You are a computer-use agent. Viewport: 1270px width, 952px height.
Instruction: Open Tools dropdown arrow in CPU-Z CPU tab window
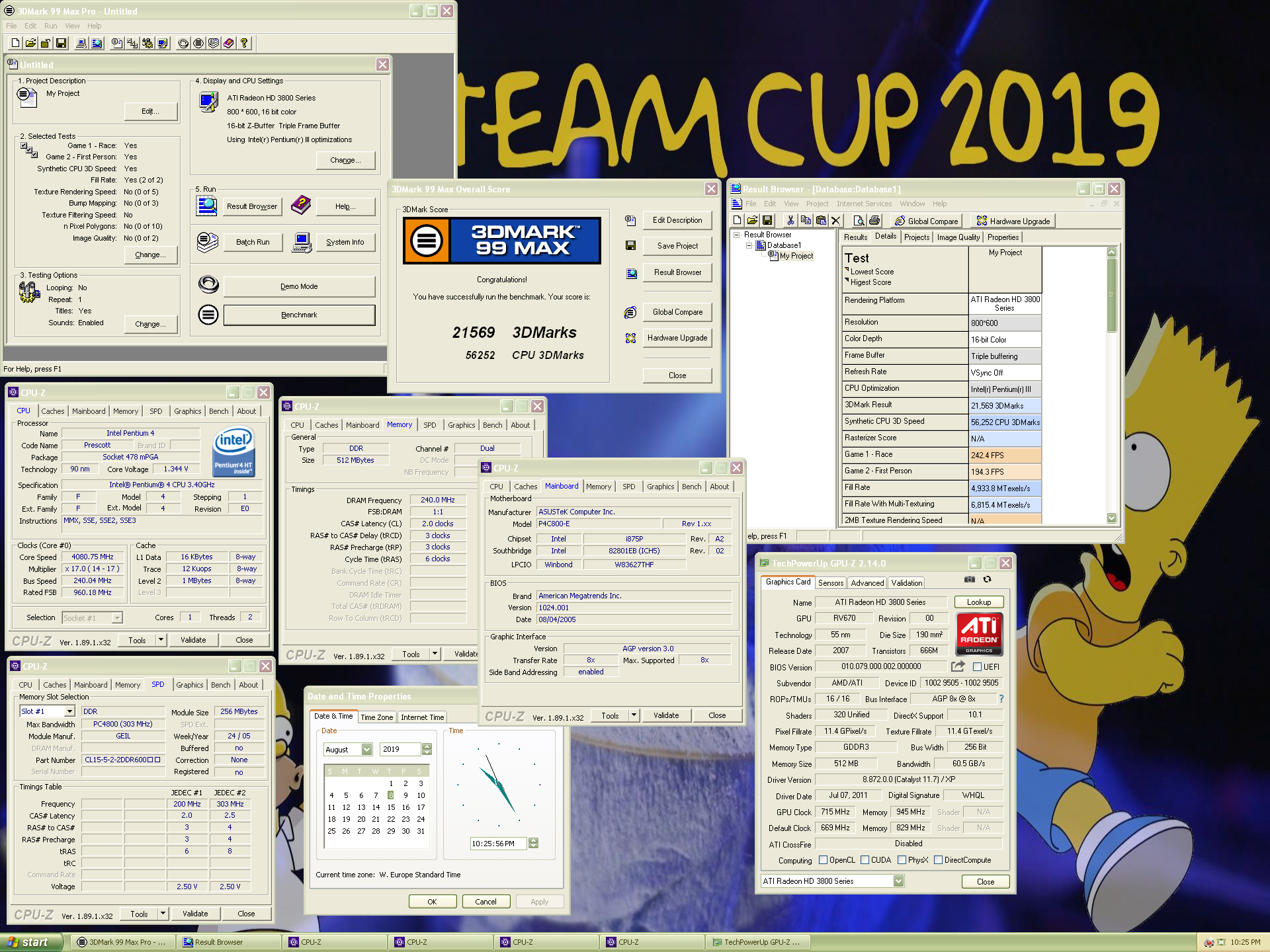pos(161,640)
